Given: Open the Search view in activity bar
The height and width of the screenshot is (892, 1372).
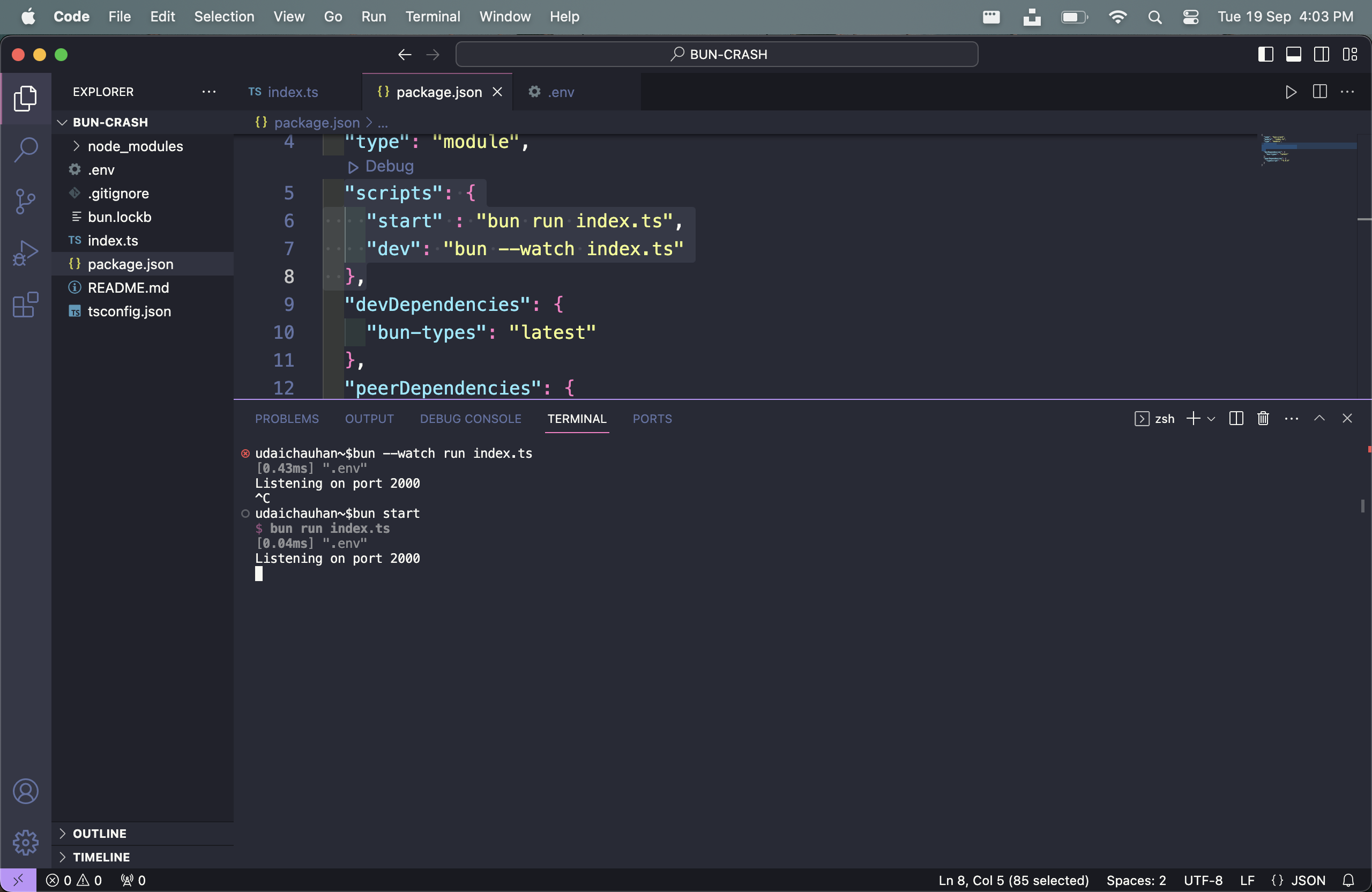Looking at the screenshot, I should 25,150.
